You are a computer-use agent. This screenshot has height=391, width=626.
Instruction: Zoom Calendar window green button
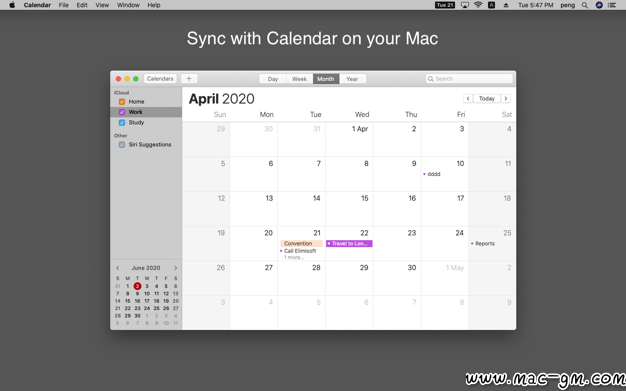pyautogui.click(x=136, y=79)
